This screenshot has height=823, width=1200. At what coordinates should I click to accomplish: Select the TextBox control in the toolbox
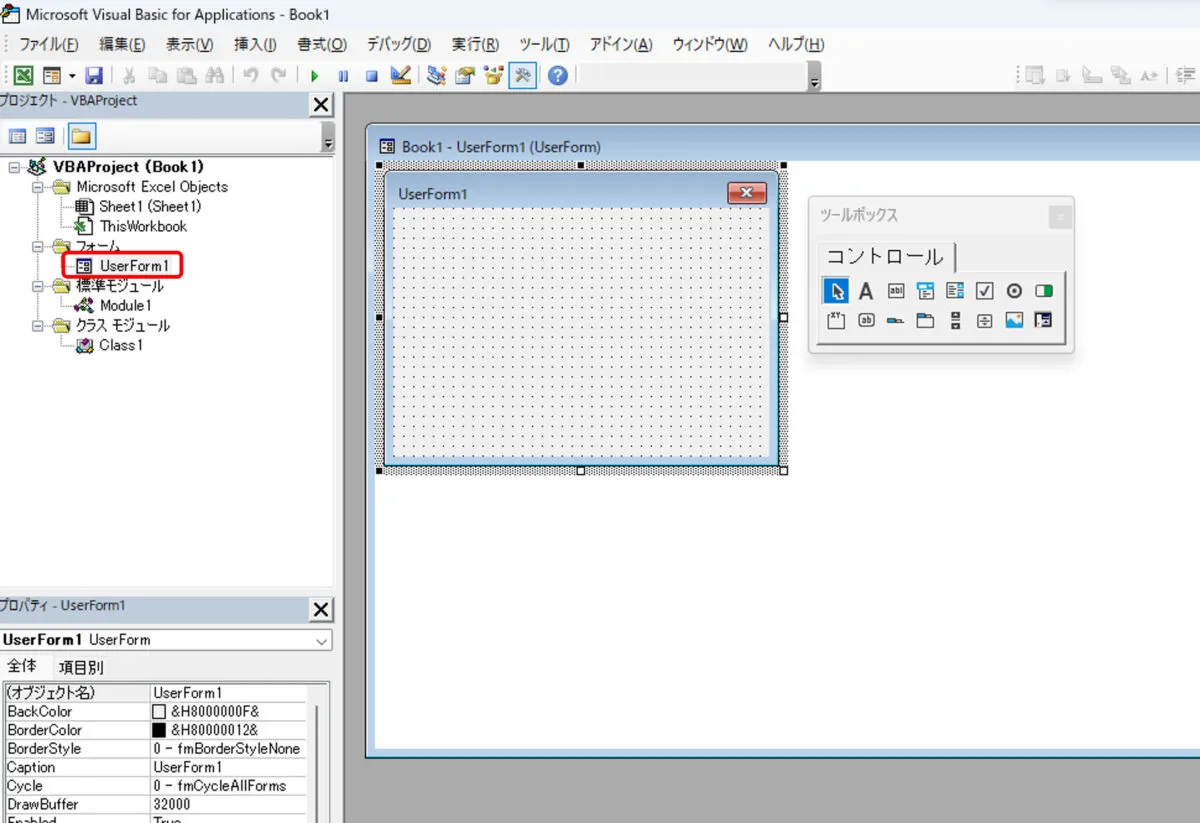click(896, 291)
